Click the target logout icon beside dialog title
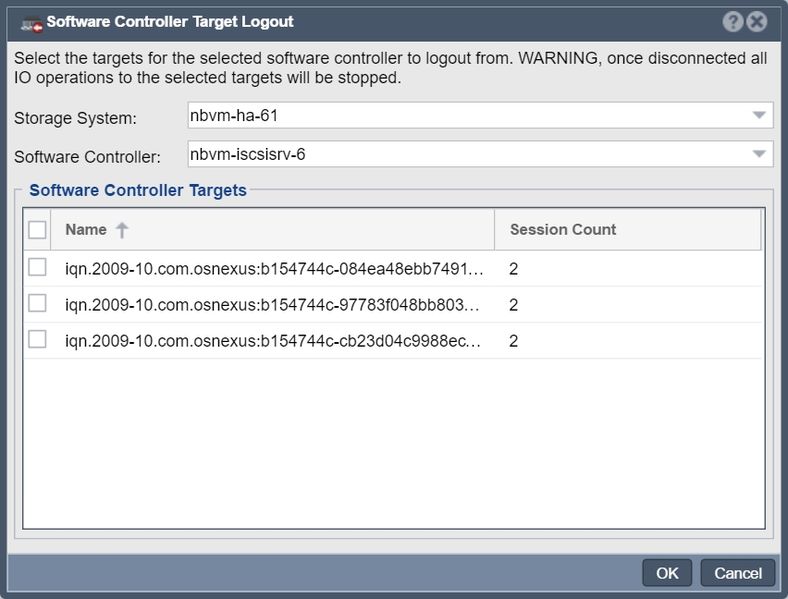 point(32,24)
